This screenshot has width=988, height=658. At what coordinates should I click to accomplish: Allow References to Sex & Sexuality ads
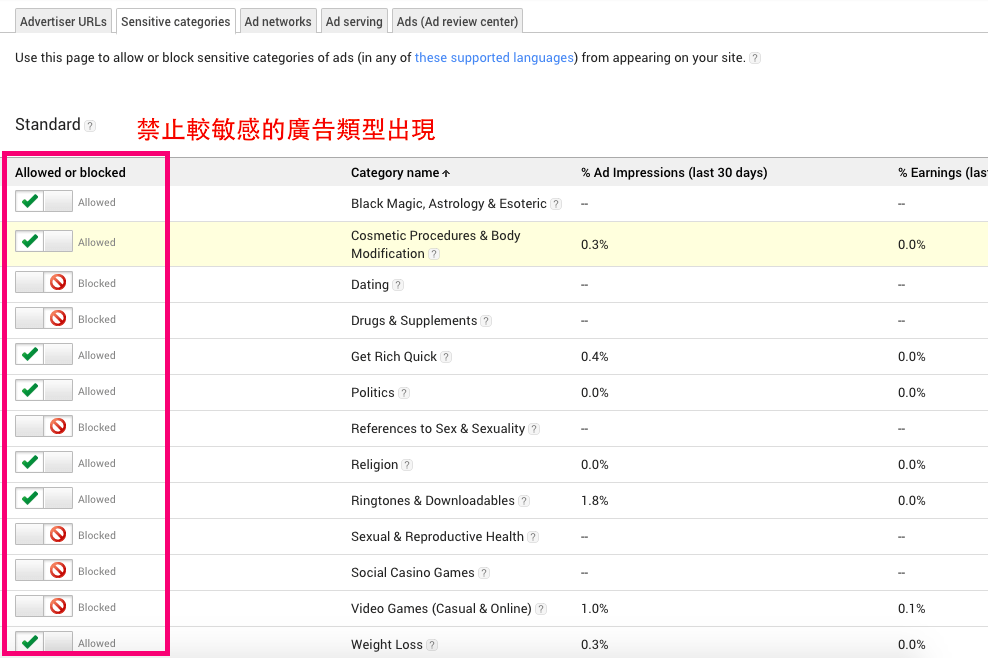44,426
